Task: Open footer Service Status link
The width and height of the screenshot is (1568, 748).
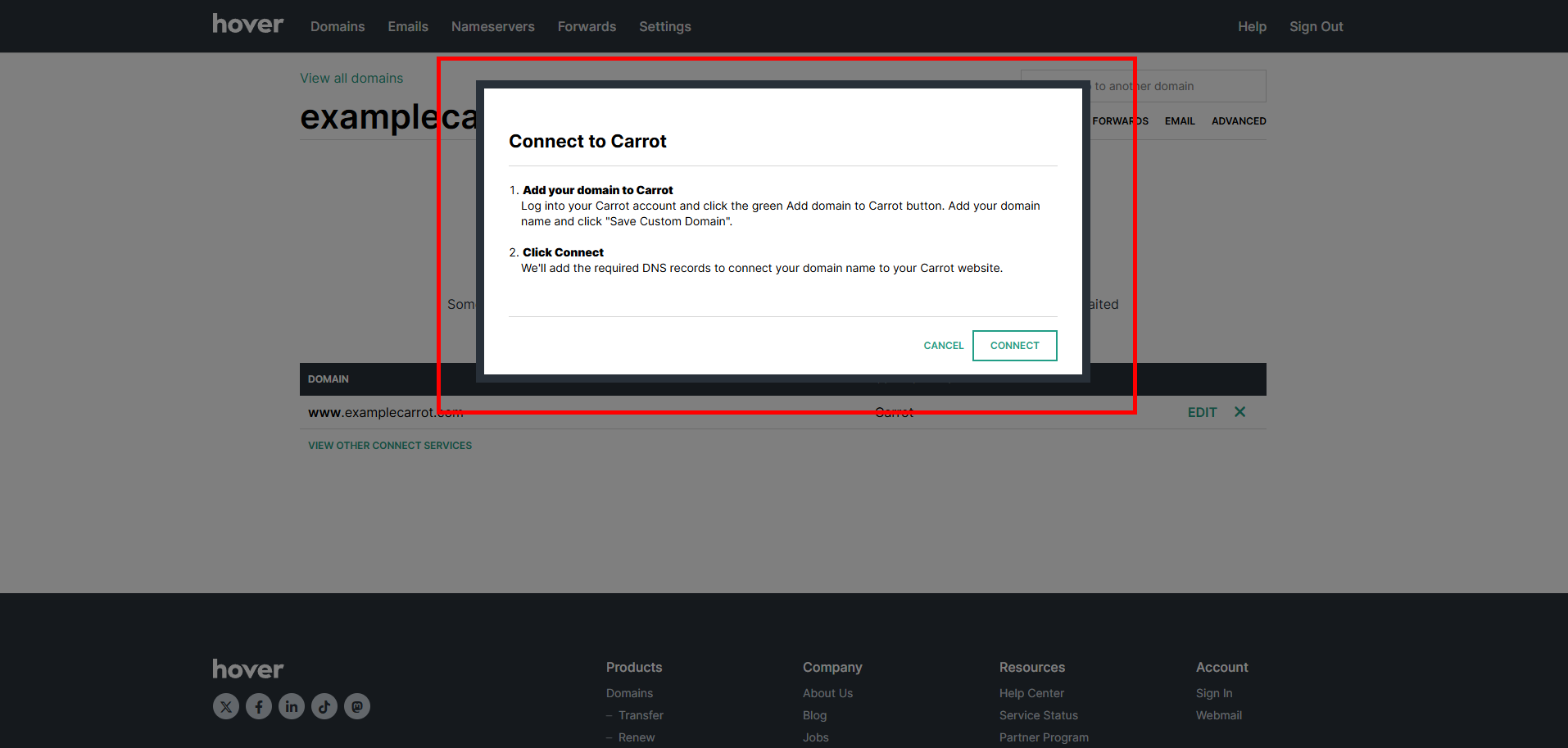Action: tap(1039, 715)
